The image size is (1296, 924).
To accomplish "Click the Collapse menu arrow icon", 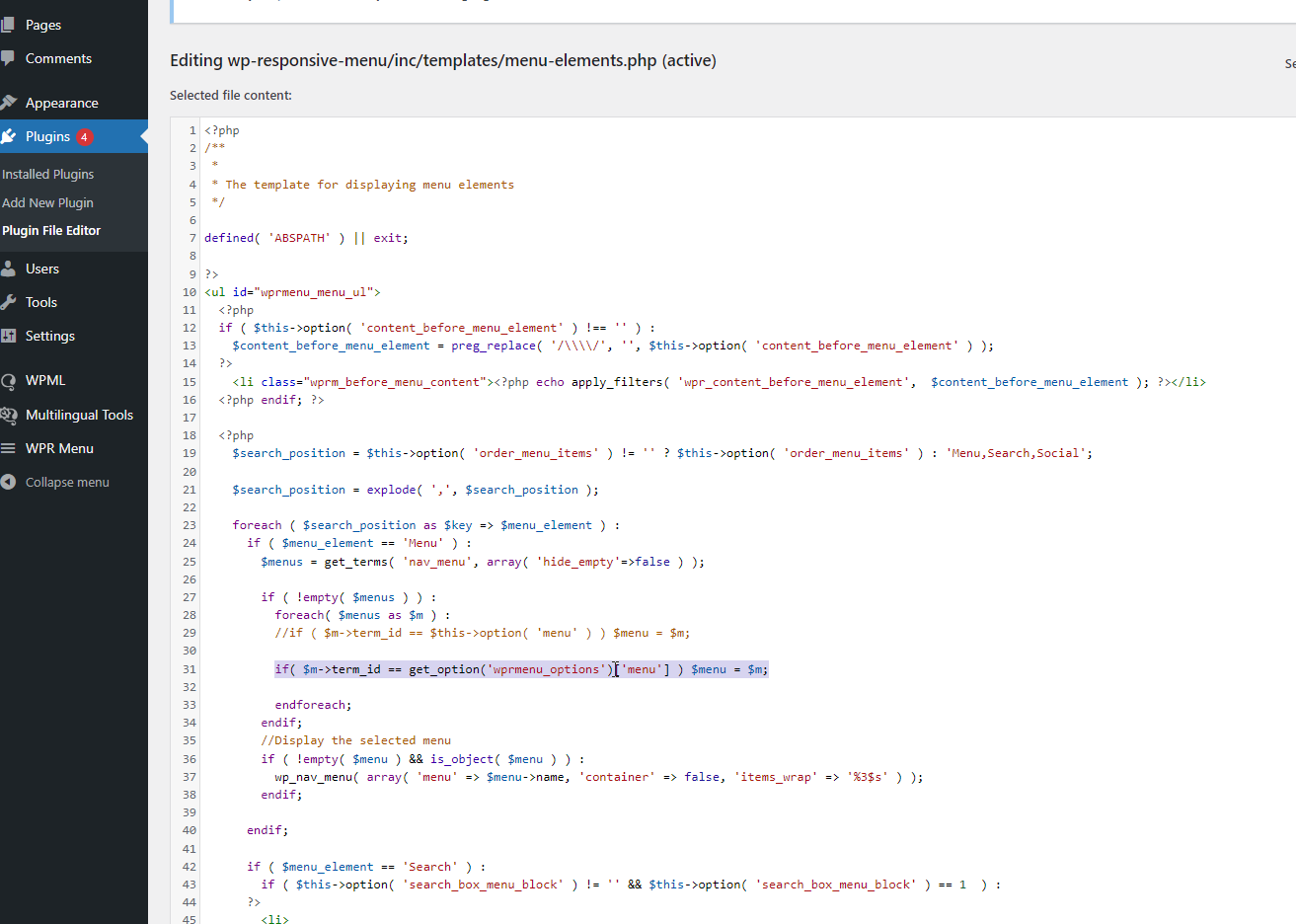I will [8, 482].
